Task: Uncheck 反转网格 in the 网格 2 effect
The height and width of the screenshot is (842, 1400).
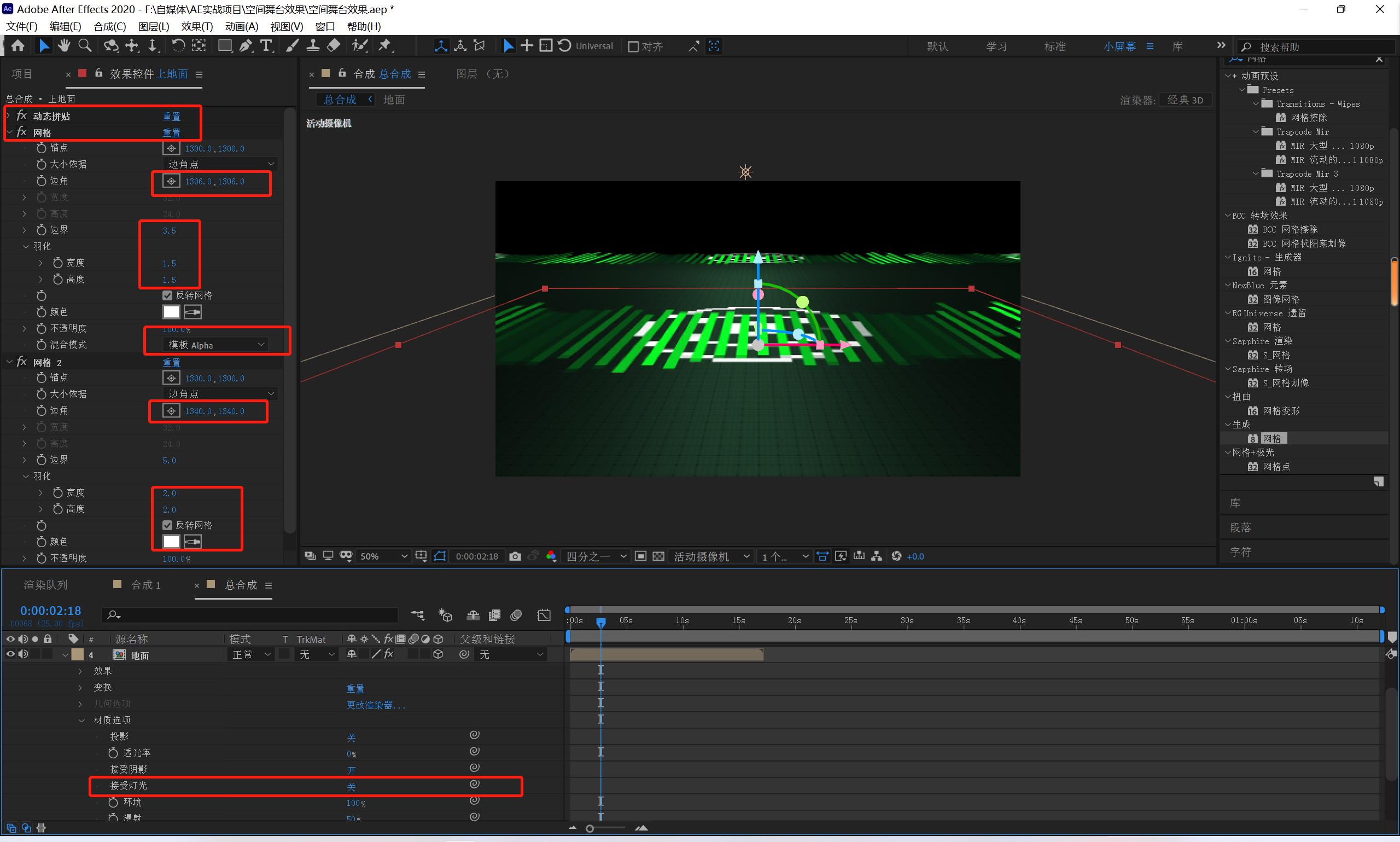Action: 167,525
